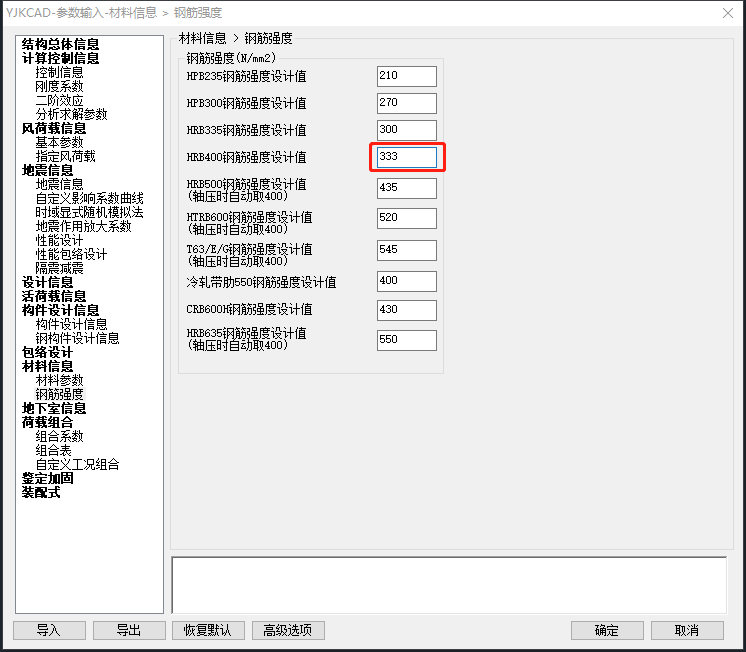The width and height of the screenshot is (746, 652).
Task: Select 隔震减震 item
Action: [59, 268]
